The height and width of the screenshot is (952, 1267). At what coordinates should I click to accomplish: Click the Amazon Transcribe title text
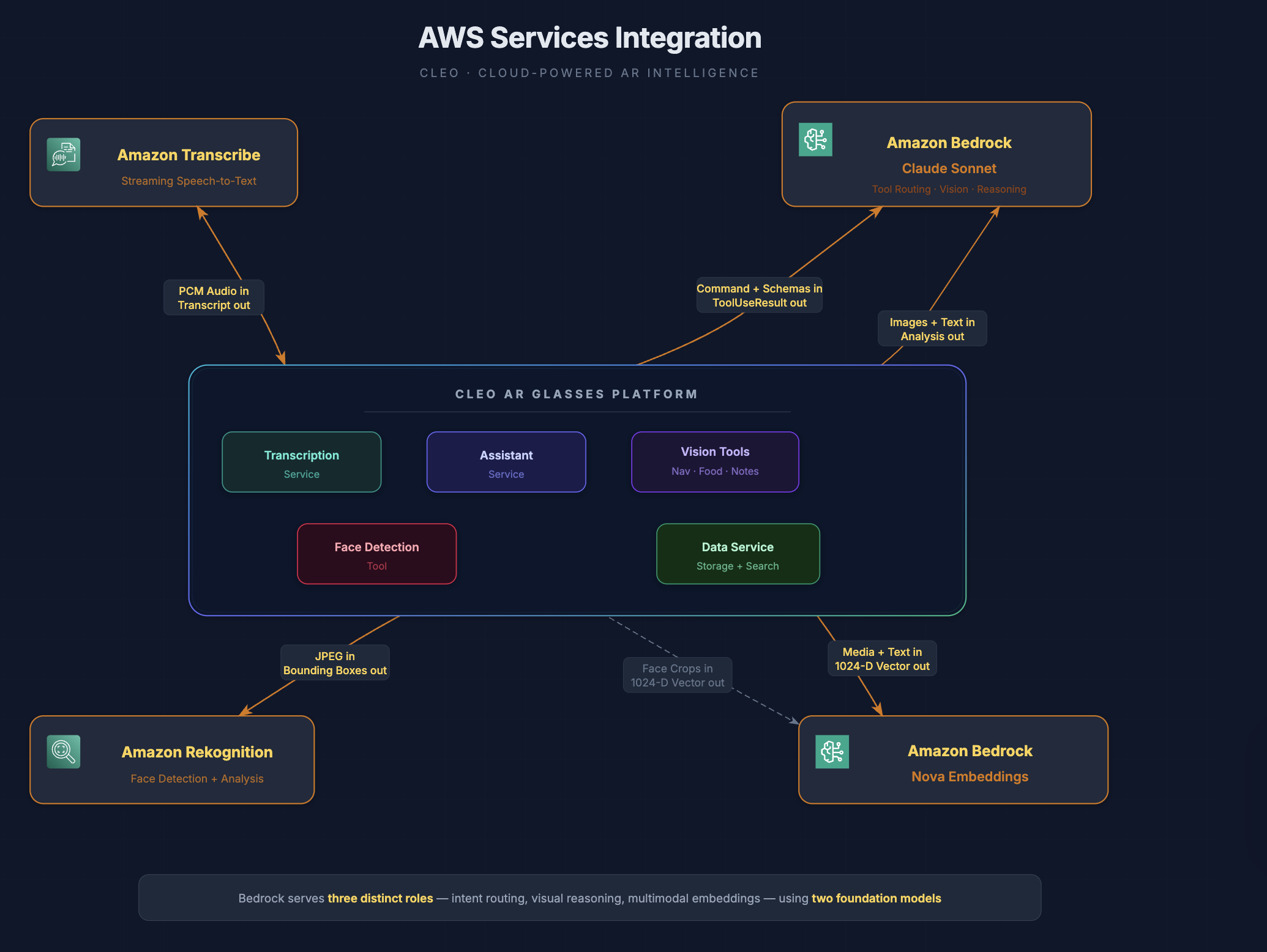click(189, 155)
